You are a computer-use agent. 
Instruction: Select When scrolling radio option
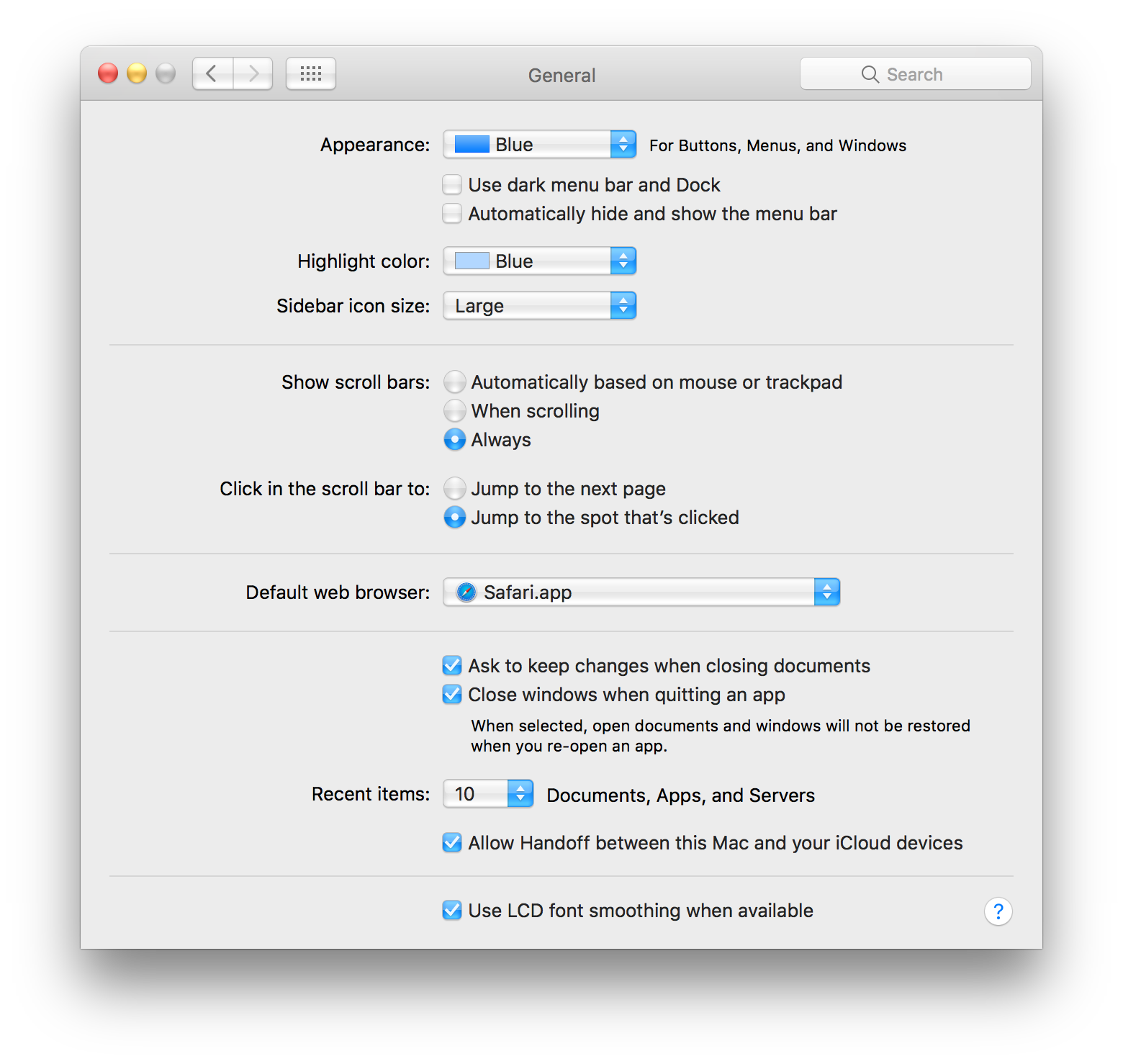(x=454, y=411)
